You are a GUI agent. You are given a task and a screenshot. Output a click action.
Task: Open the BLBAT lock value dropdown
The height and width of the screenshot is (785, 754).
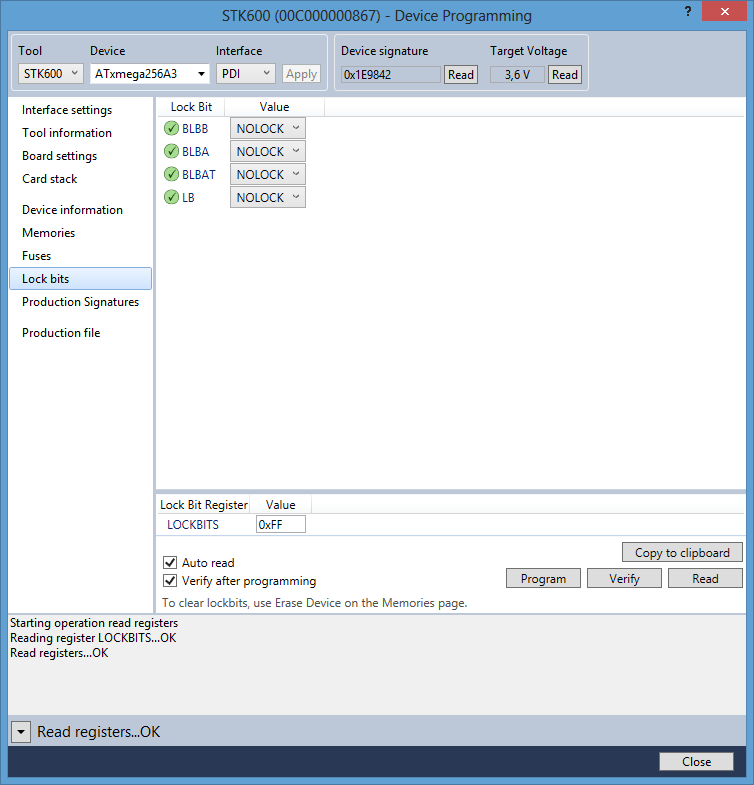click(268, 174)
